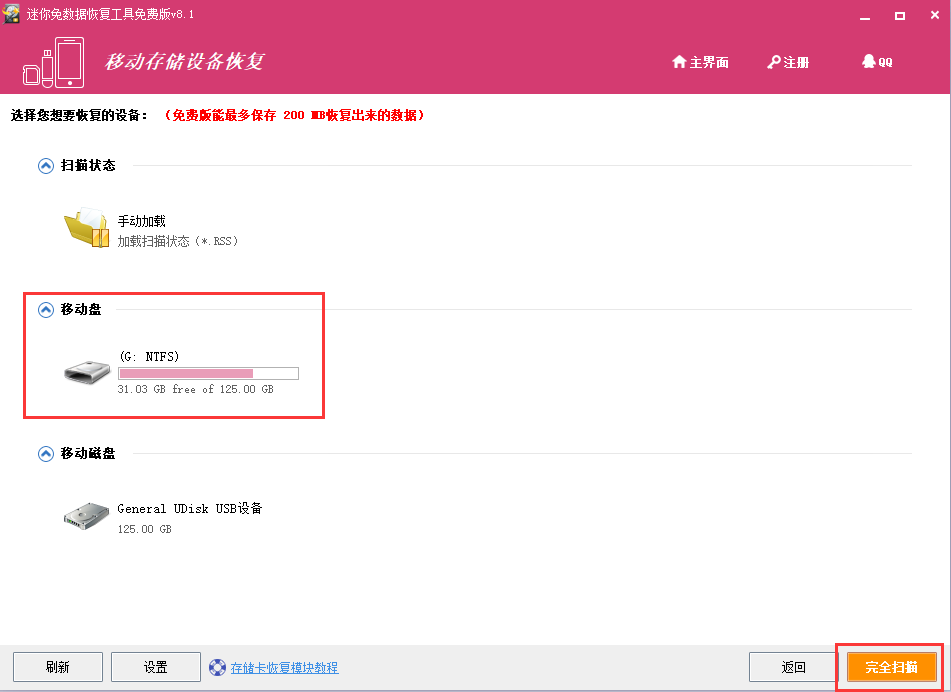Select the General UDisk hard disk icon
951x692 pixels.
[87, 516]
